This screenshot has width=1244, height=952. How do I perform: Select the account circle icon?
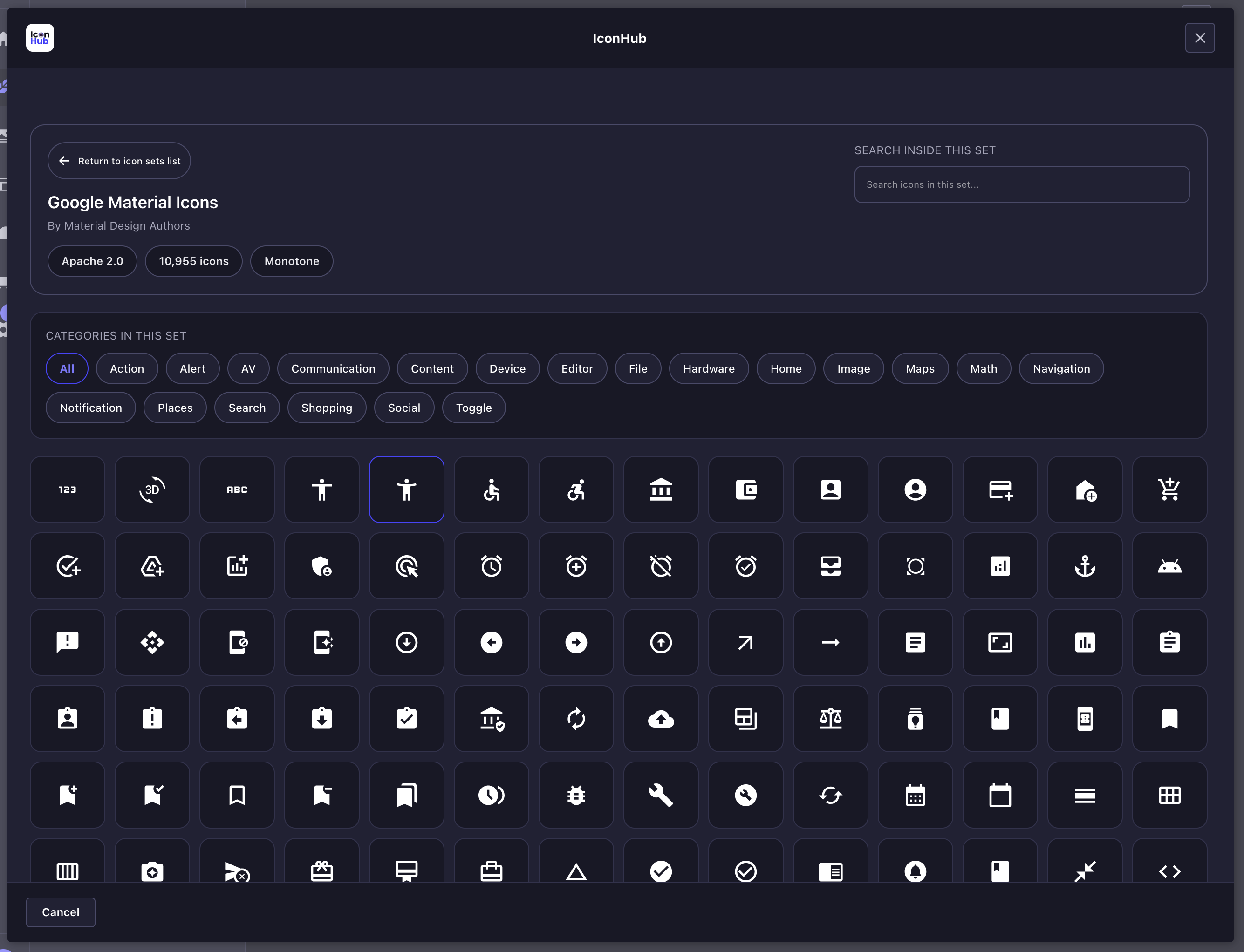coord(915,490)
